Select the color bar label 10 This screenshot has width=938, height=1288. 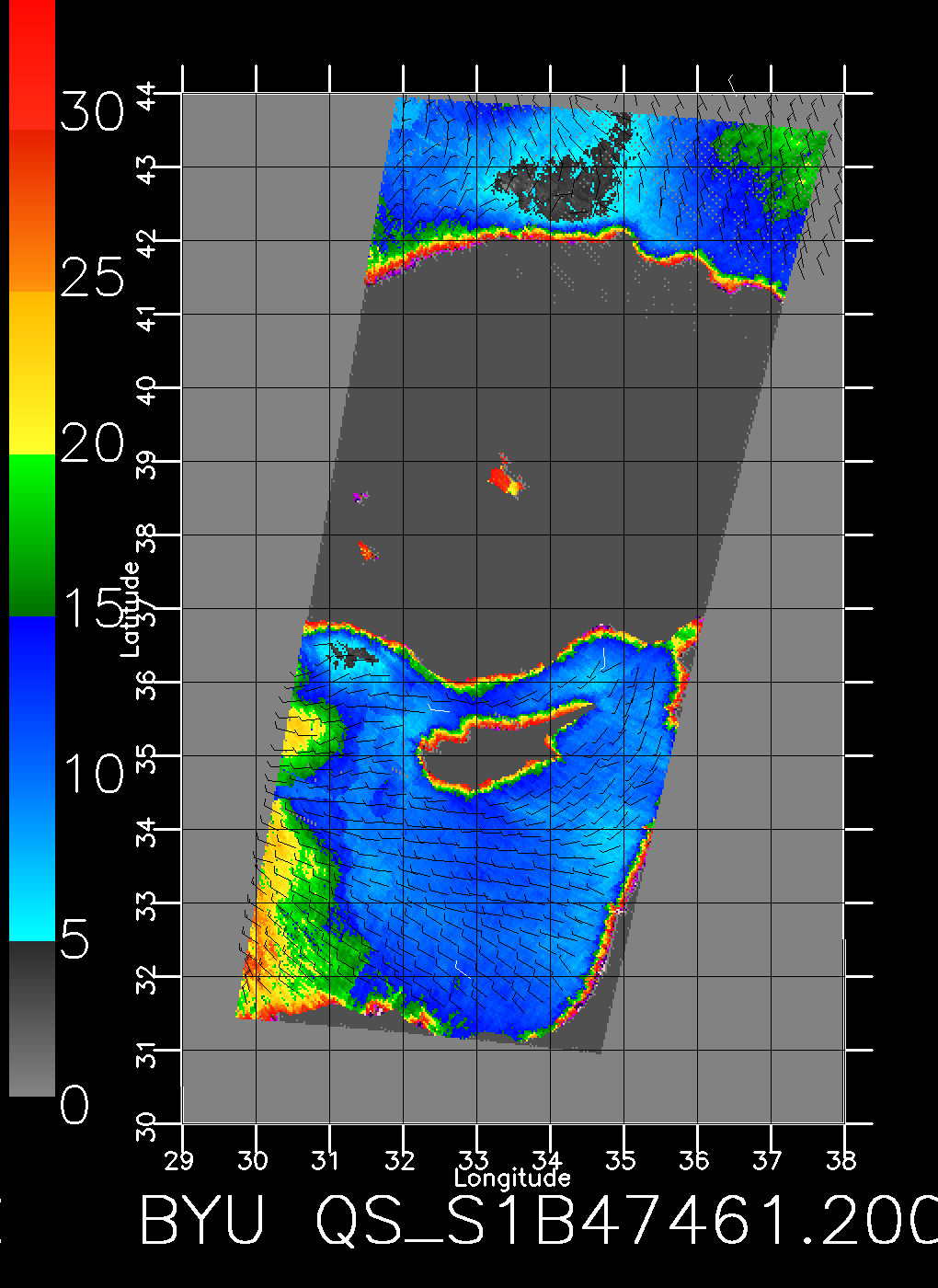92,773
